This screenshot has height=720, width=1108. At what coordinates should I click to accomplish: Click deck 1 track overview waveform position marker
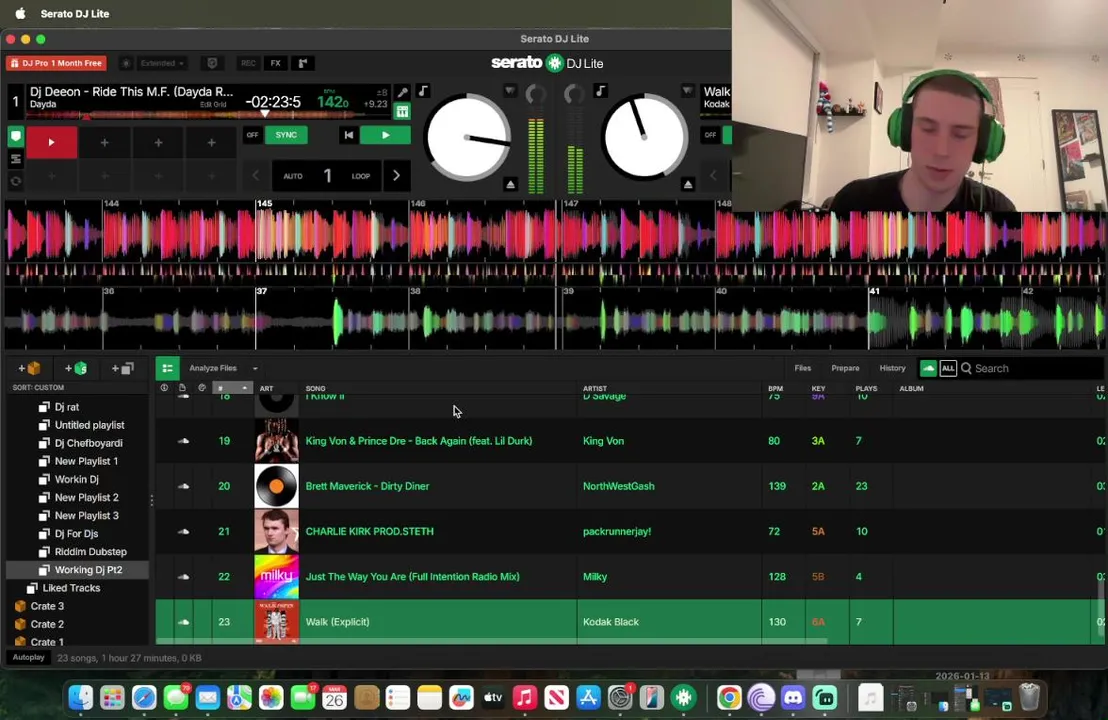click(x=265, y=113)
